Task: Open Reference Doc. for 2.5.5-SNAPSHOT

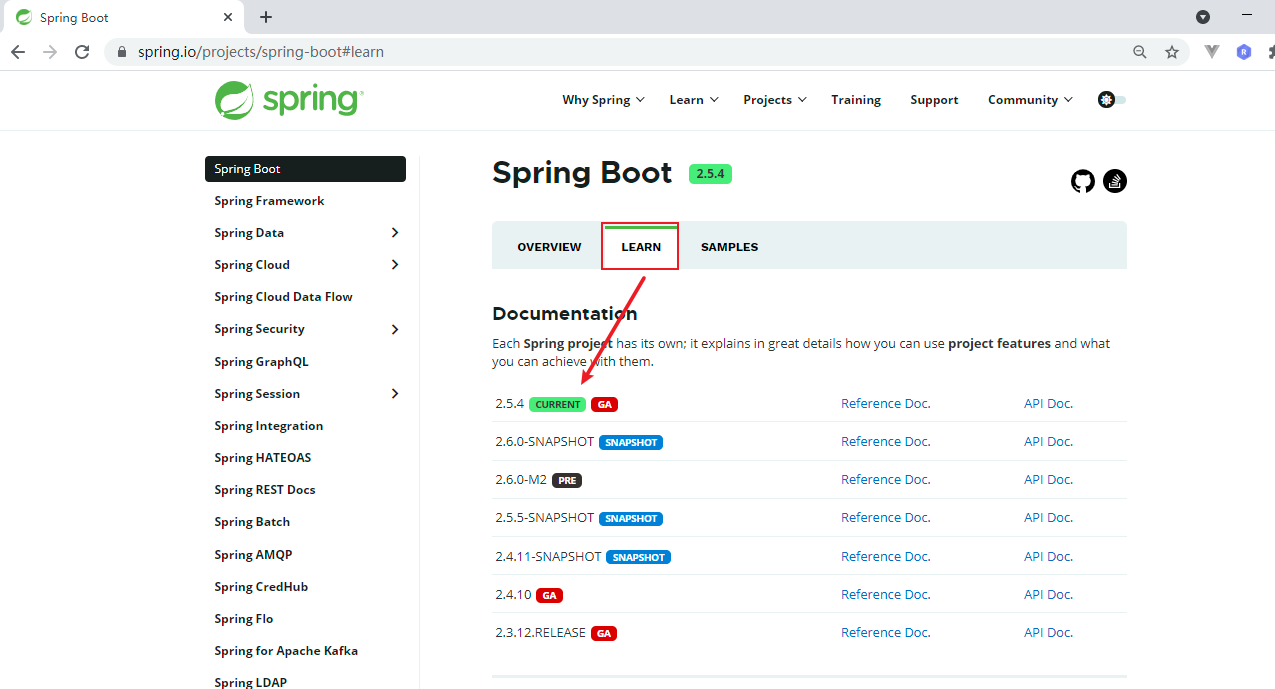Action: point(885,518)
